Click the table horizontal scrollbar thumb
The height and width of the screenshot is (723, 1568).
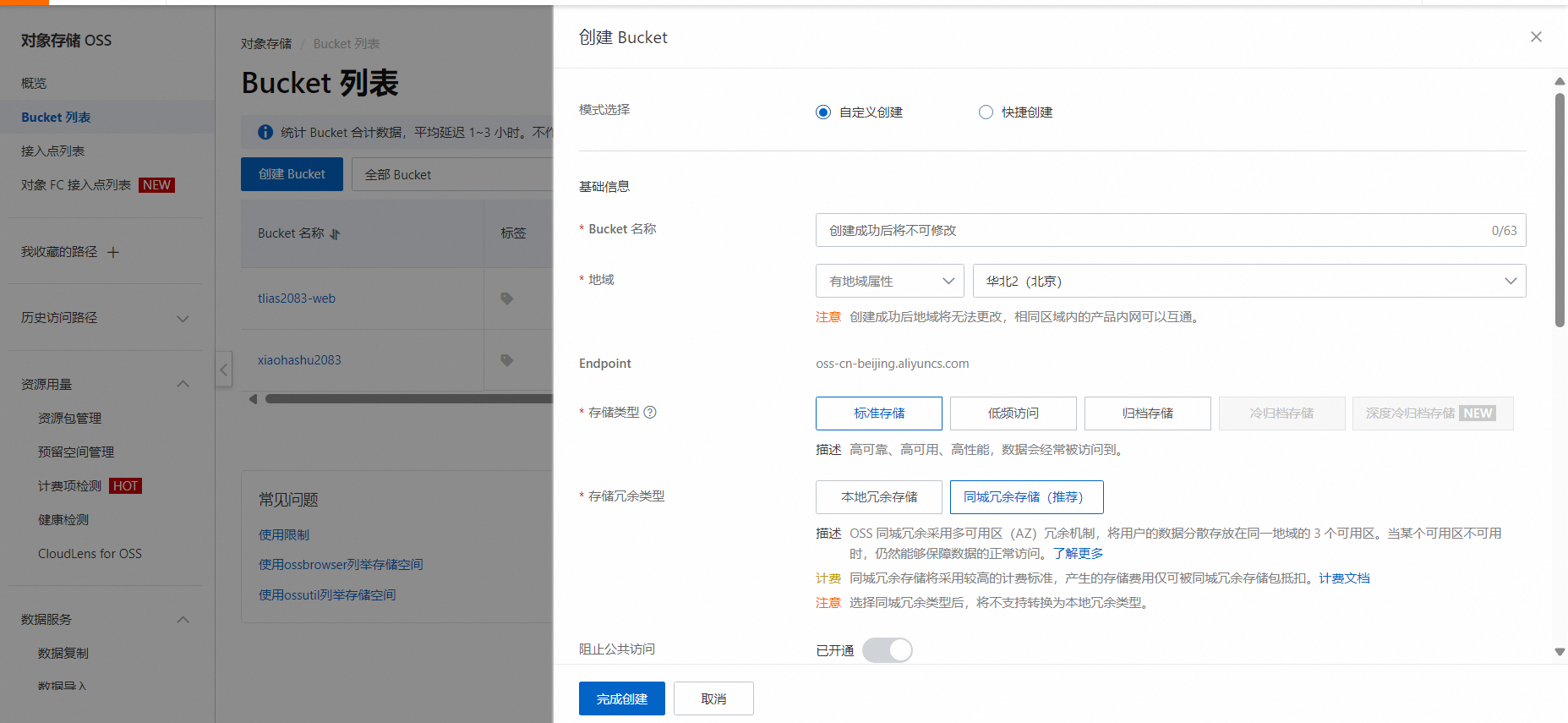[x=409, y=399]
